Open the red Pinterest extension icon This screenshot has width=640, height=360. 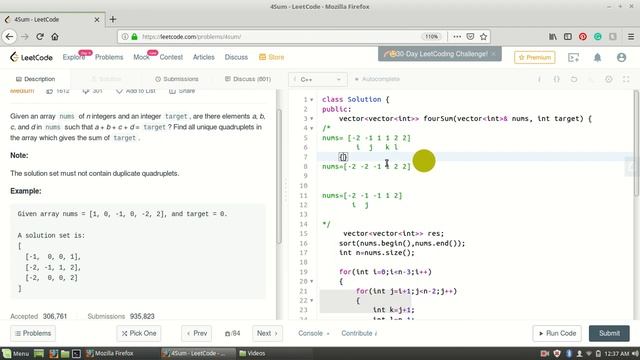pyautogui.click(x=583, y=37)
